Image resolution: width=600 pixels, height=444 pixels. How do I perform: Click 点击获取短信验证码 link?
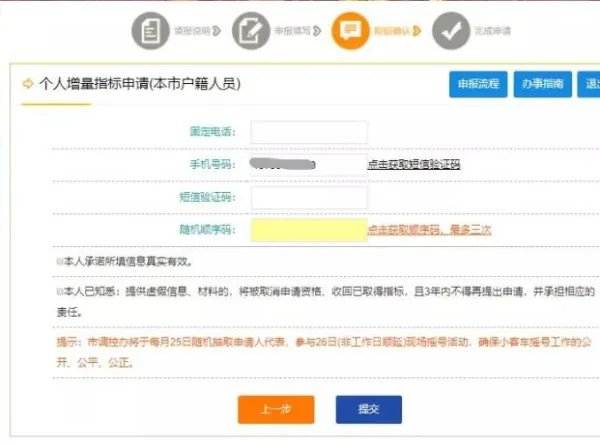coord(414,164)
